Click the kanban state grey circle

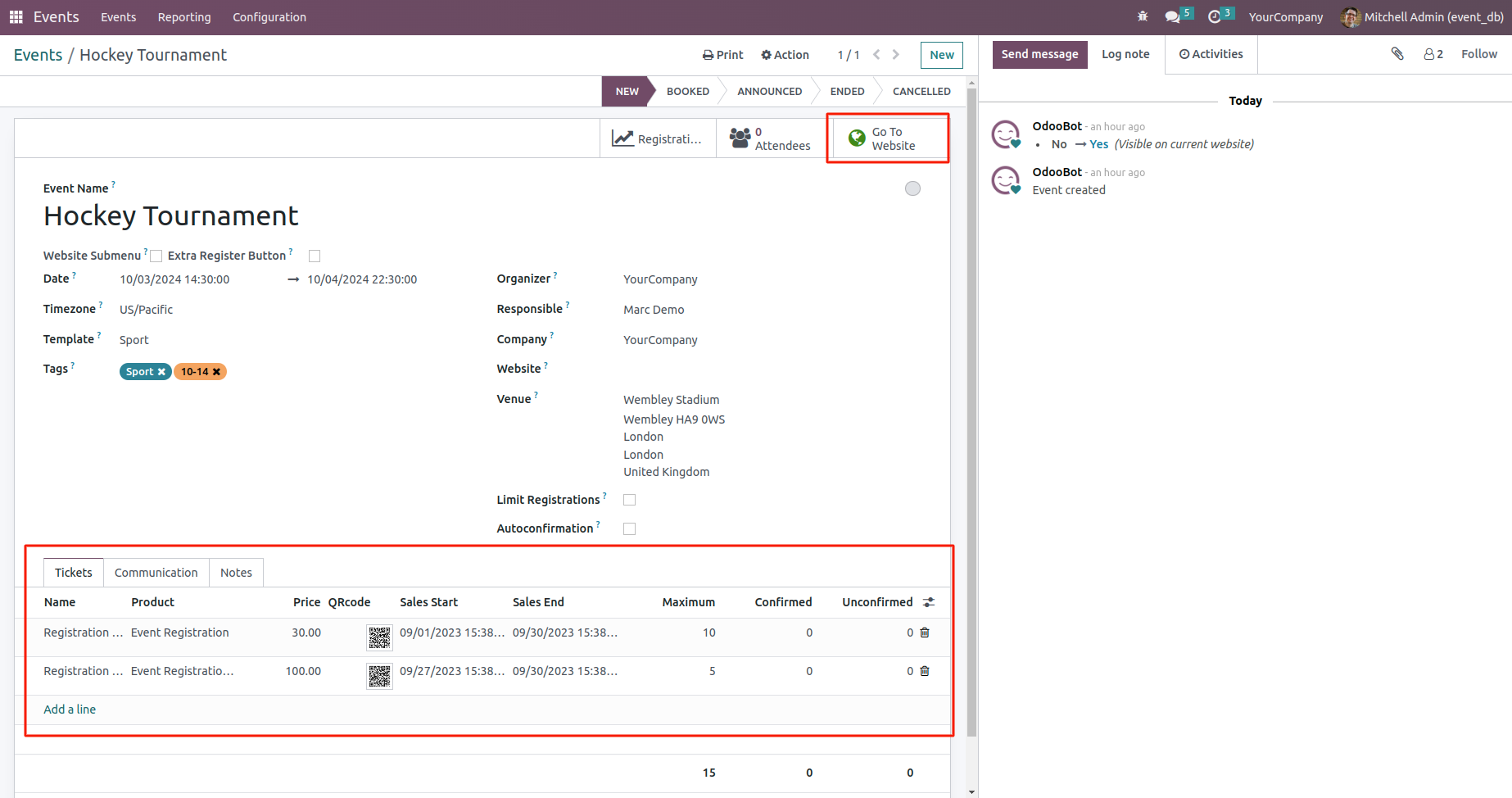912,189
